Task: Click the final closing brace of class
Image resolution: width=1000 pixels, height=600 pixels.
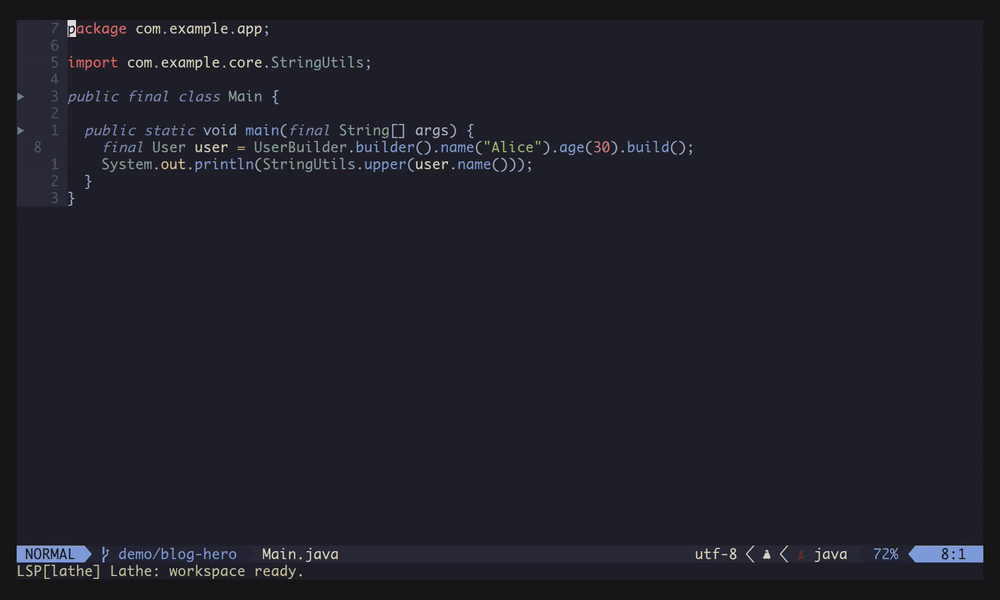Action: (x=71, y=198)
